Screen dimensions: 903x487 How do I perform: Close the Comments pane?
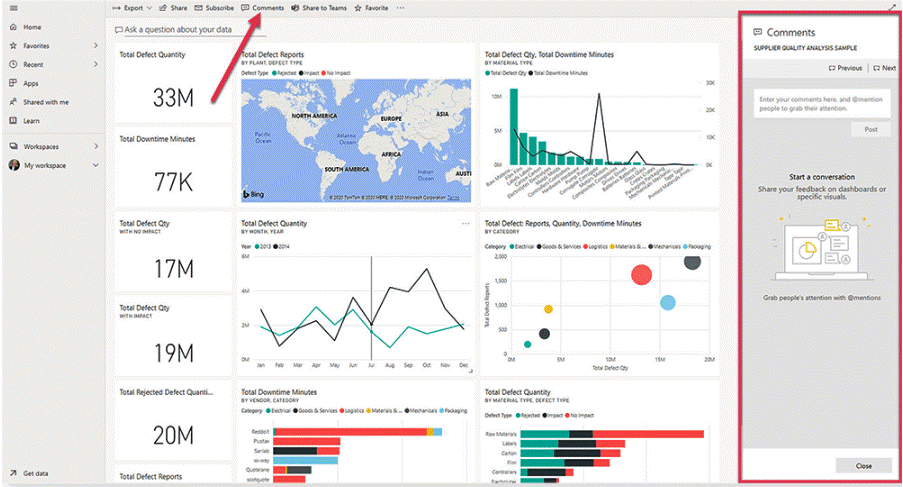863,466
